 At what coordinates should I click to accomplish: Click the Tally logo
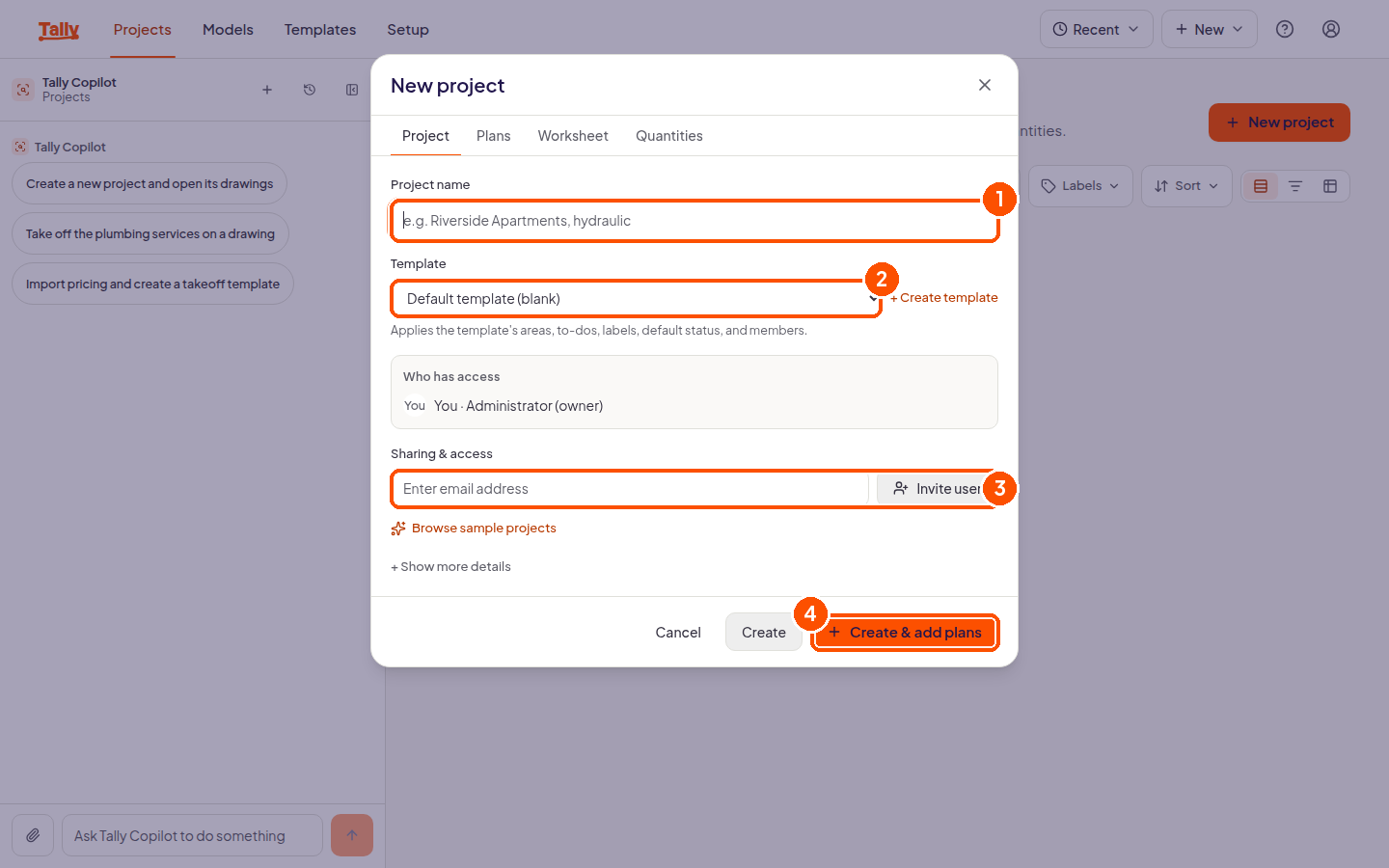pyautogui.click(x=59, y=30)
